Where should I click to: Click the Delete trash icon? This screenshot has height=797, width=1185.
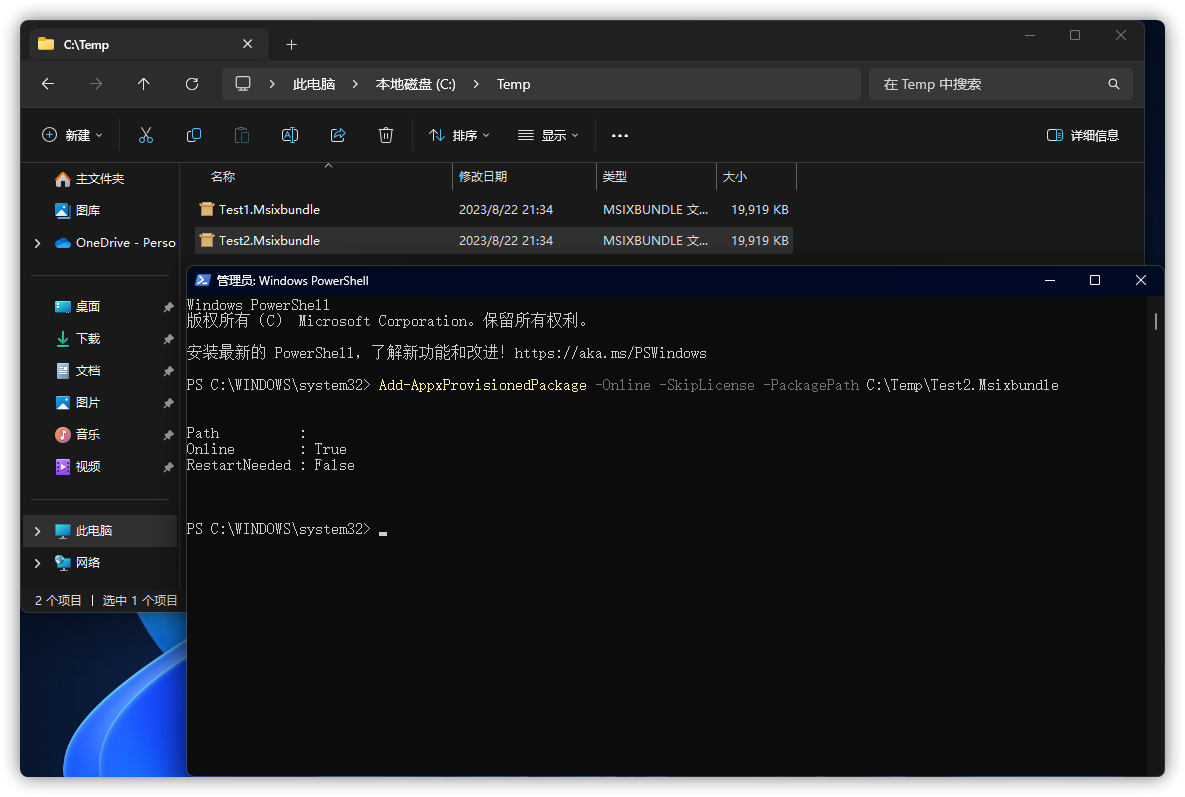pyautogui.click(x=385, y=135)
